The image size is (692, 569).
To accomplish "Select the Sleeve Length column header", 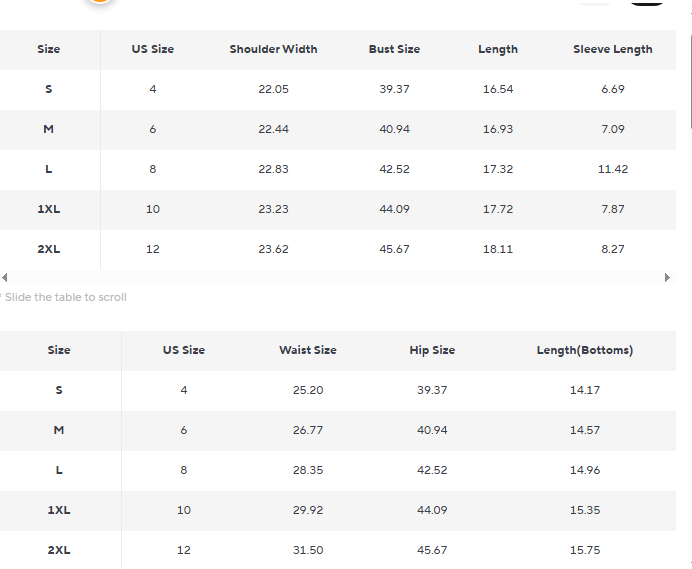I will click(612, 49).
